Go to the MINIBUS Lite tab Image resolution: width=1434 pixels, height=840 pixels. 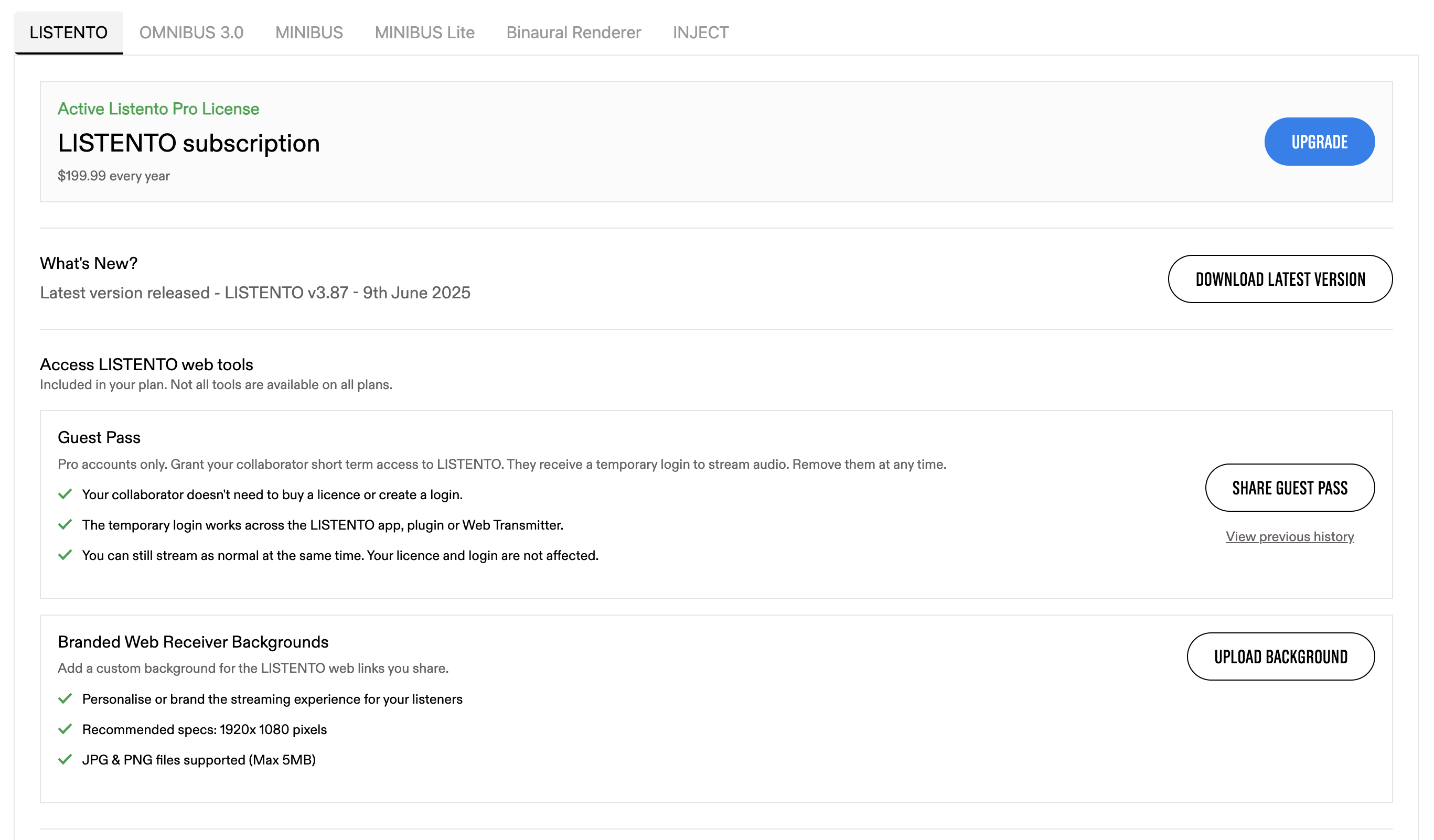coord(424,33)
